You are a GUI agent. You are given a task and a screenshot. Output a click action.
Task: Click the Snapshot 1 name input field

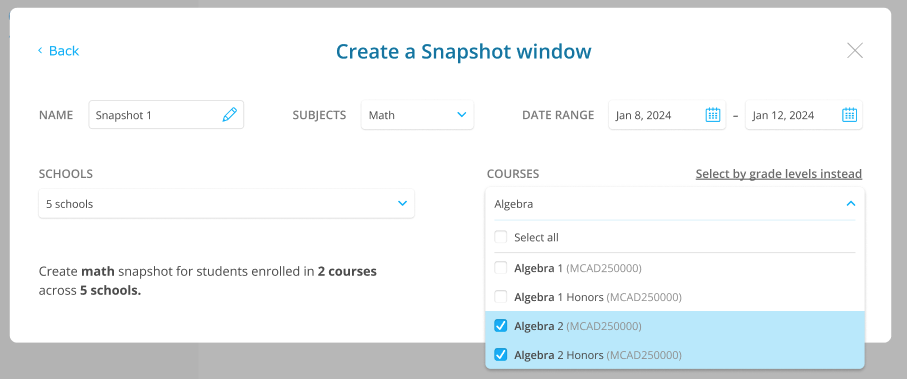click(166, 115)
